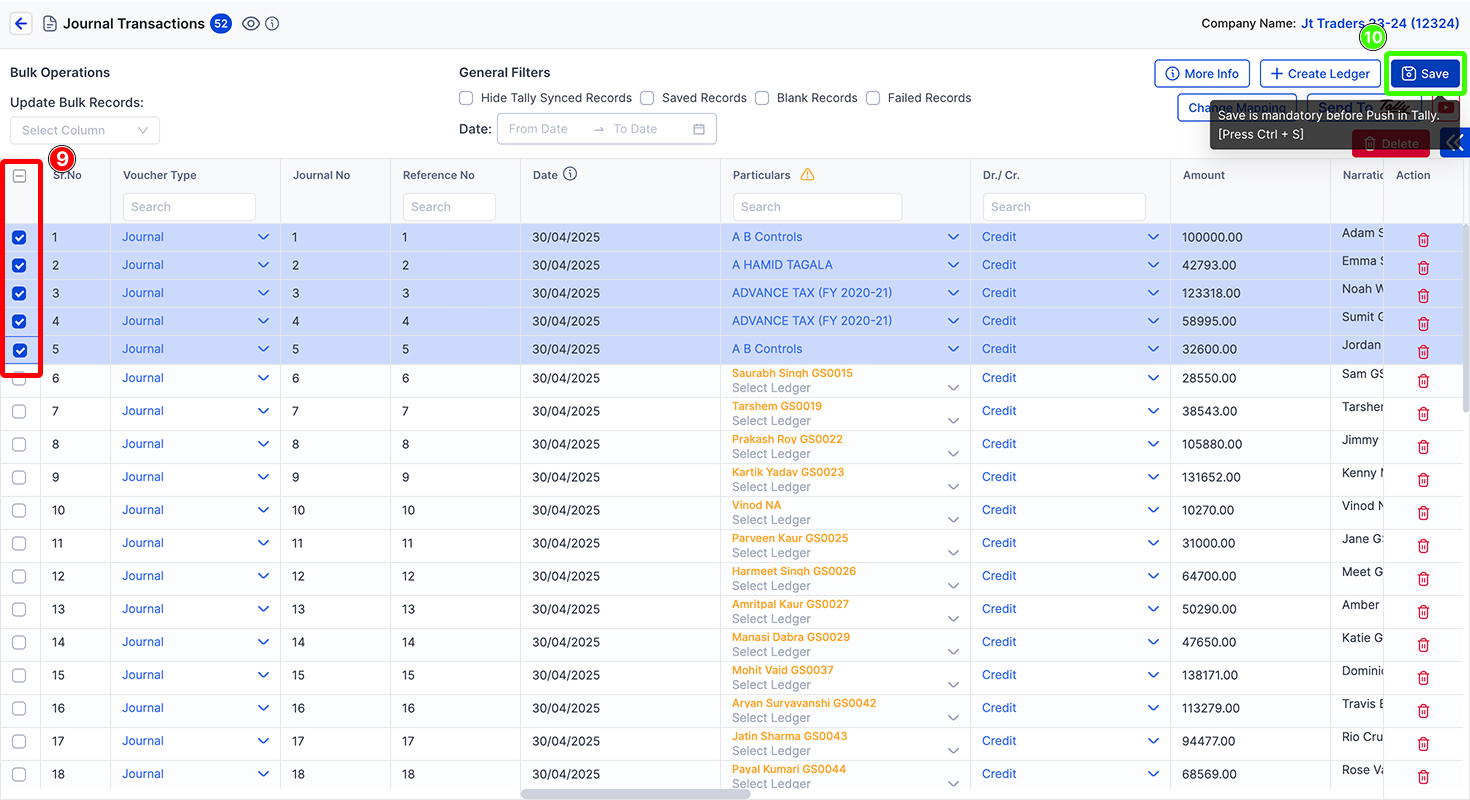Search in the Reference No column filter
This screenshot has height=800, width=1470.
(x=449, y=207)
